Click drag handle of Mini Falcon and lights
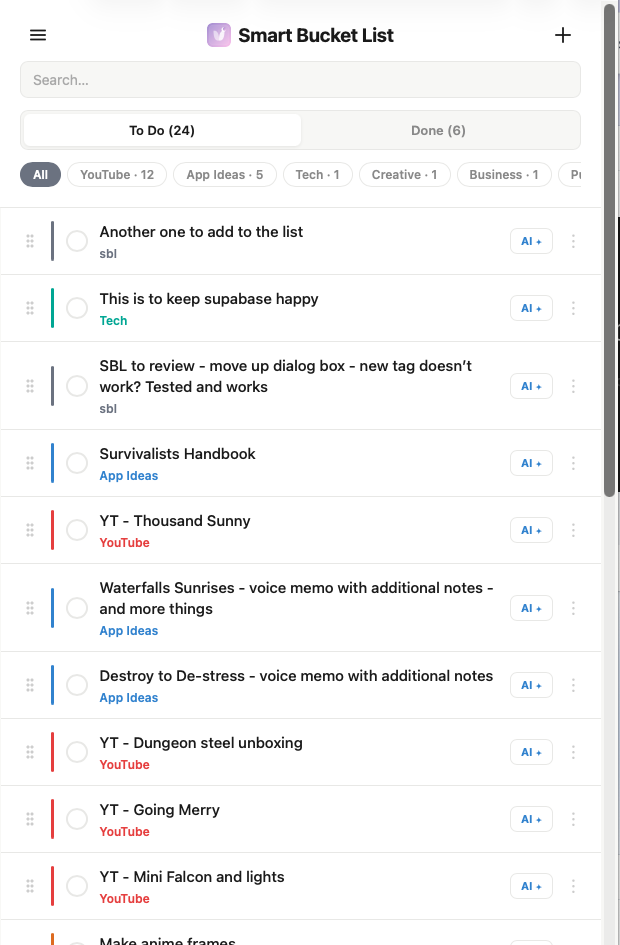Image resolution: width=620 pixels, height=945 pixels. click(x=30, y=885)
